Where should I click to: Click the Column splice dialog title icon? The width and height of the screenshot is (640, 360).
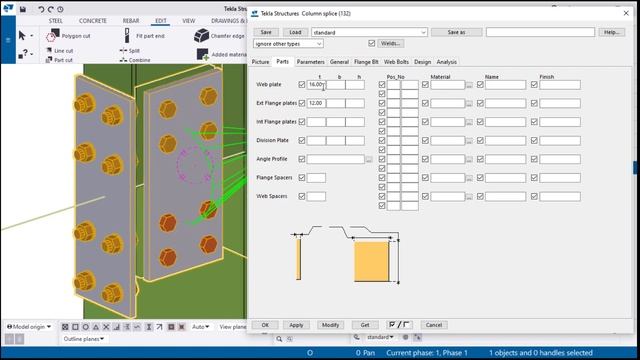coord(255,13)
